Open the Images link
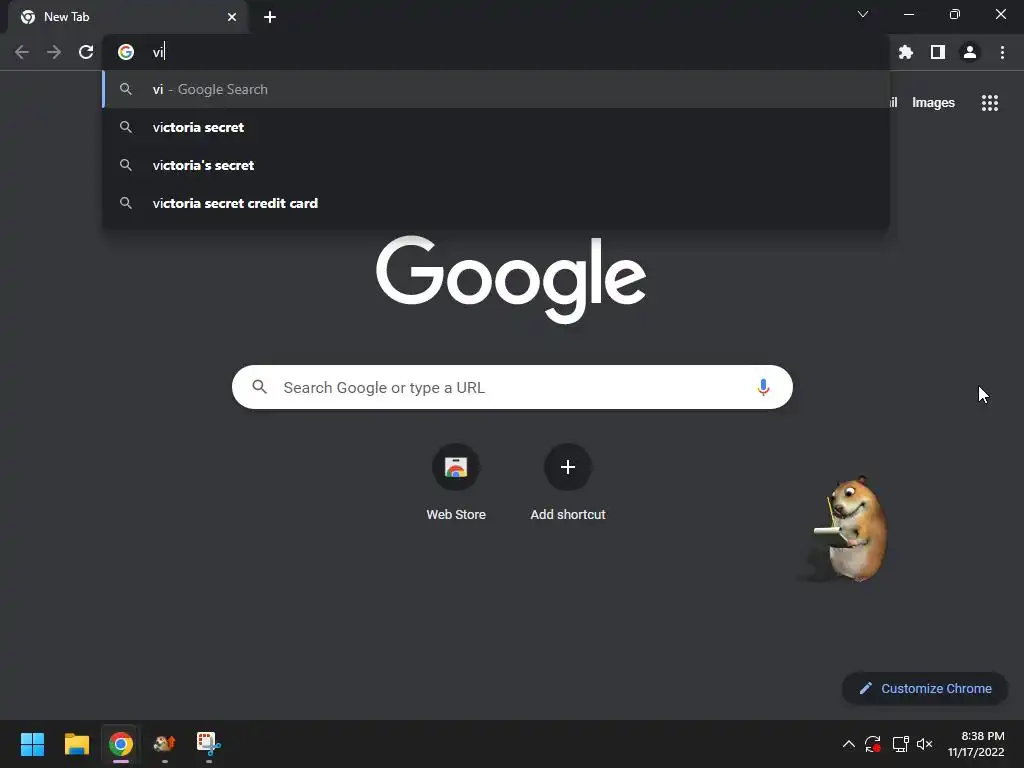 [933, 103]
